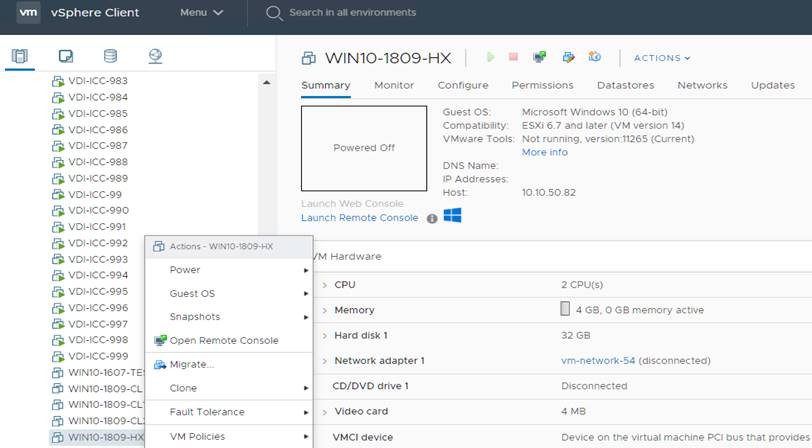Click the host IP 10.10.50.82
This screenshot has height=448, width=812.
(548, 193)
